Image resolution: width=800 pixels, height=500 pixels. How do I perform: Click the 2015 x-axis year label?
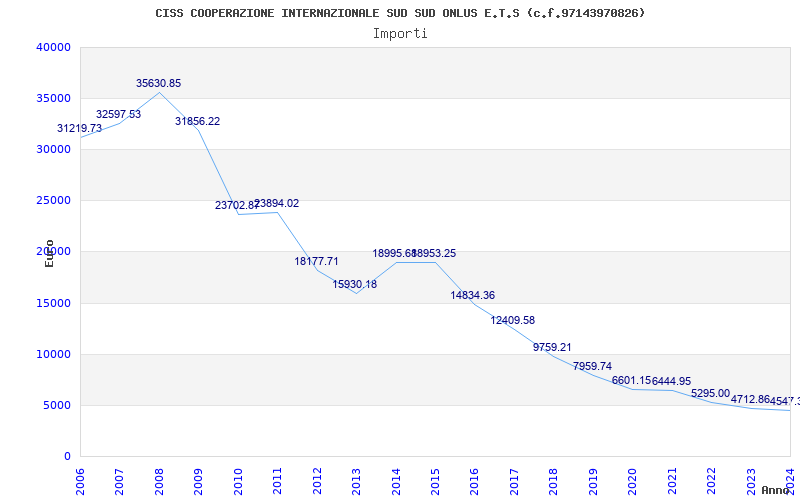[435, 481]
